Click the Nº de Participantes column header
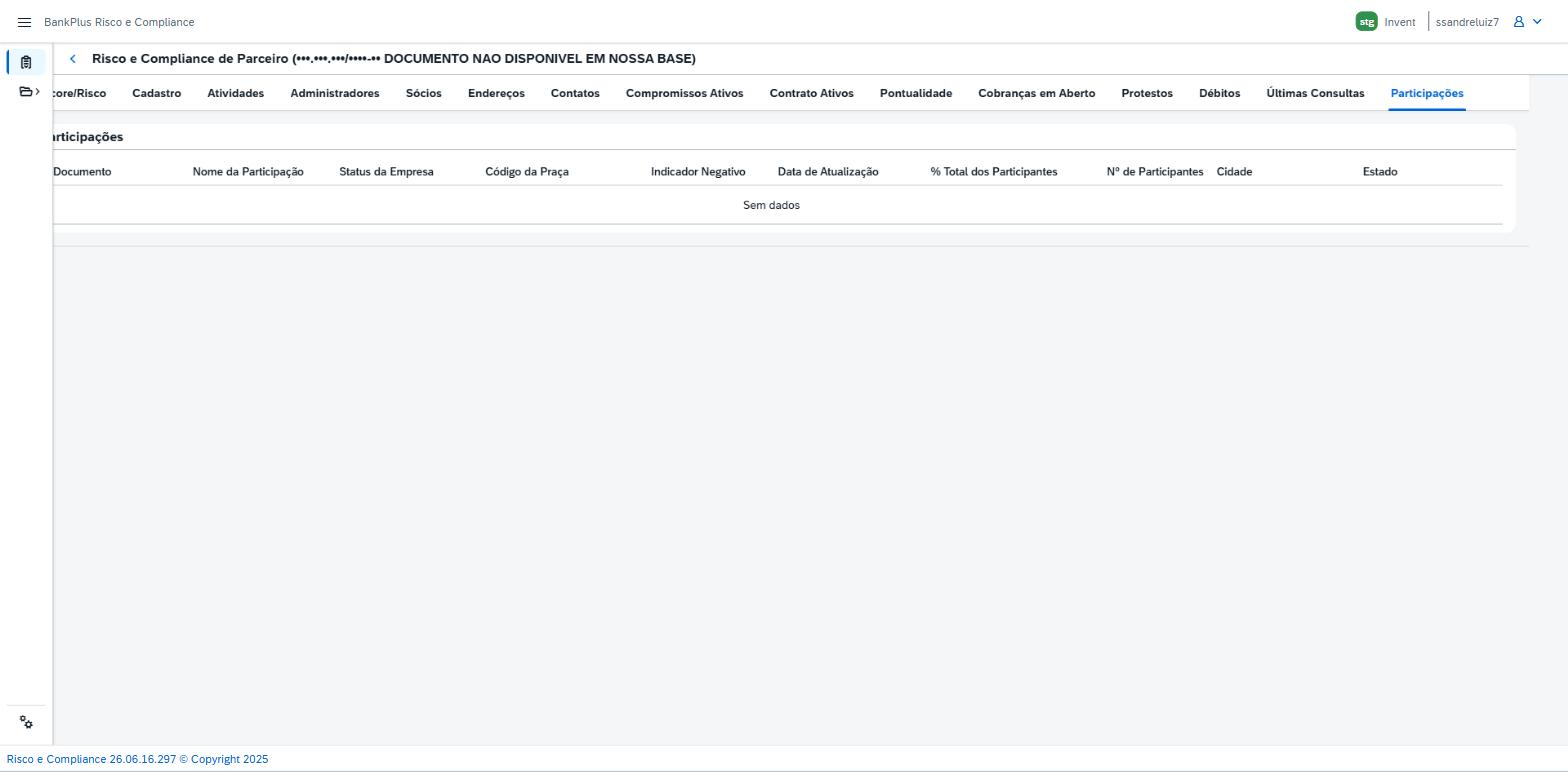This screenshot has width=1568, height=772. click(1155, 172)
